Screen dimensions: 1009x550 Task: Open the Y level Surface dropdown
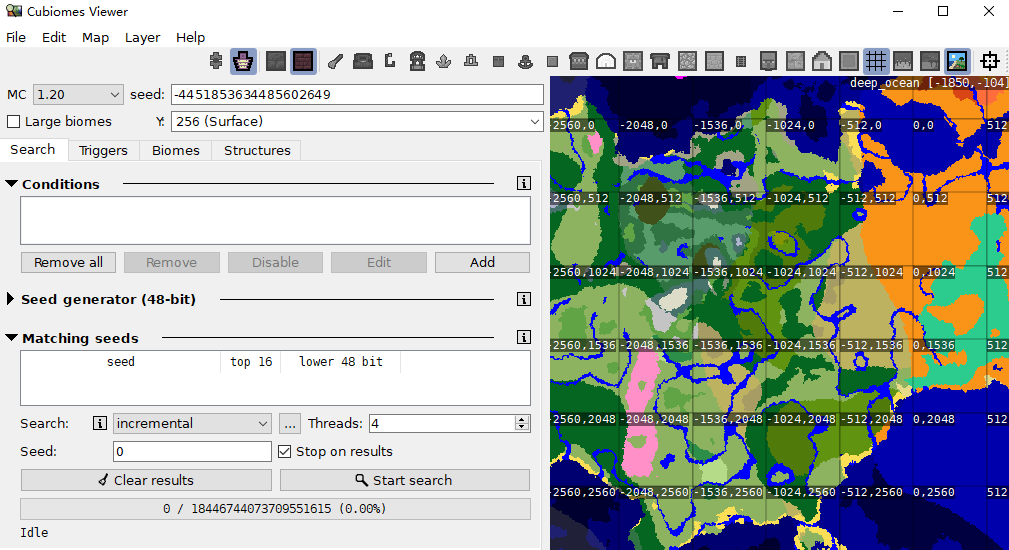click(357, 122)
